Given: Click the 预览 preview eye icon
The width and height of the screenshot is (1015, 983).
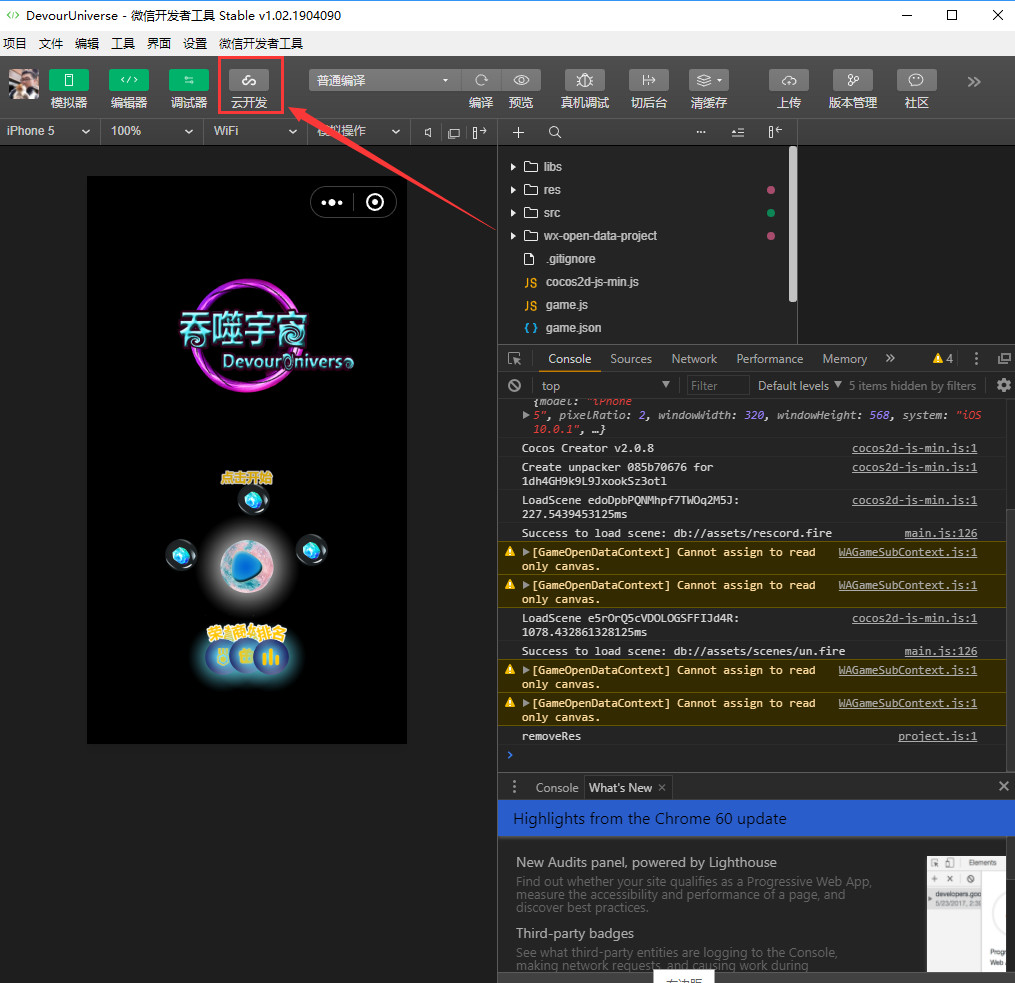Looking at the screenshot, I should click(521, 80).
